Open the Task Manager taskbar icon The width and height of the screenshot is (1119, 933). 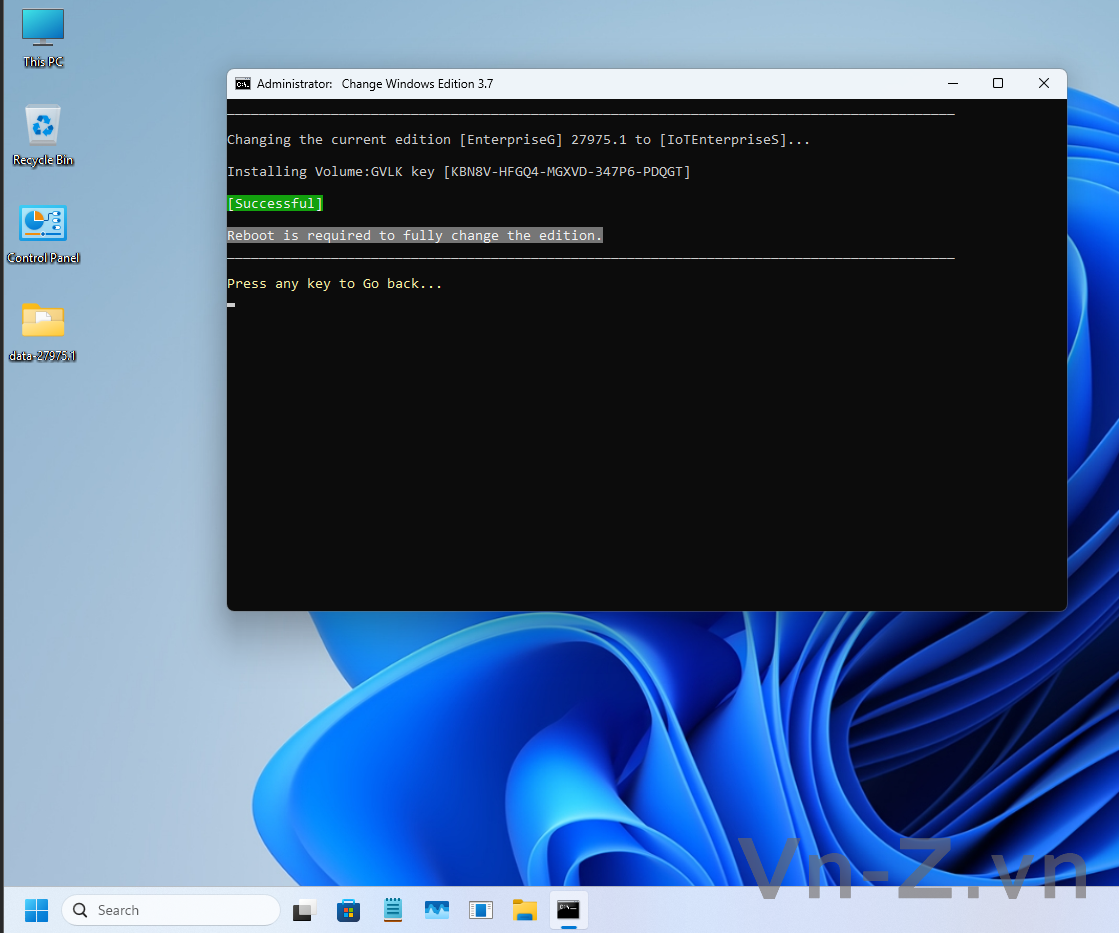[437, 910]
